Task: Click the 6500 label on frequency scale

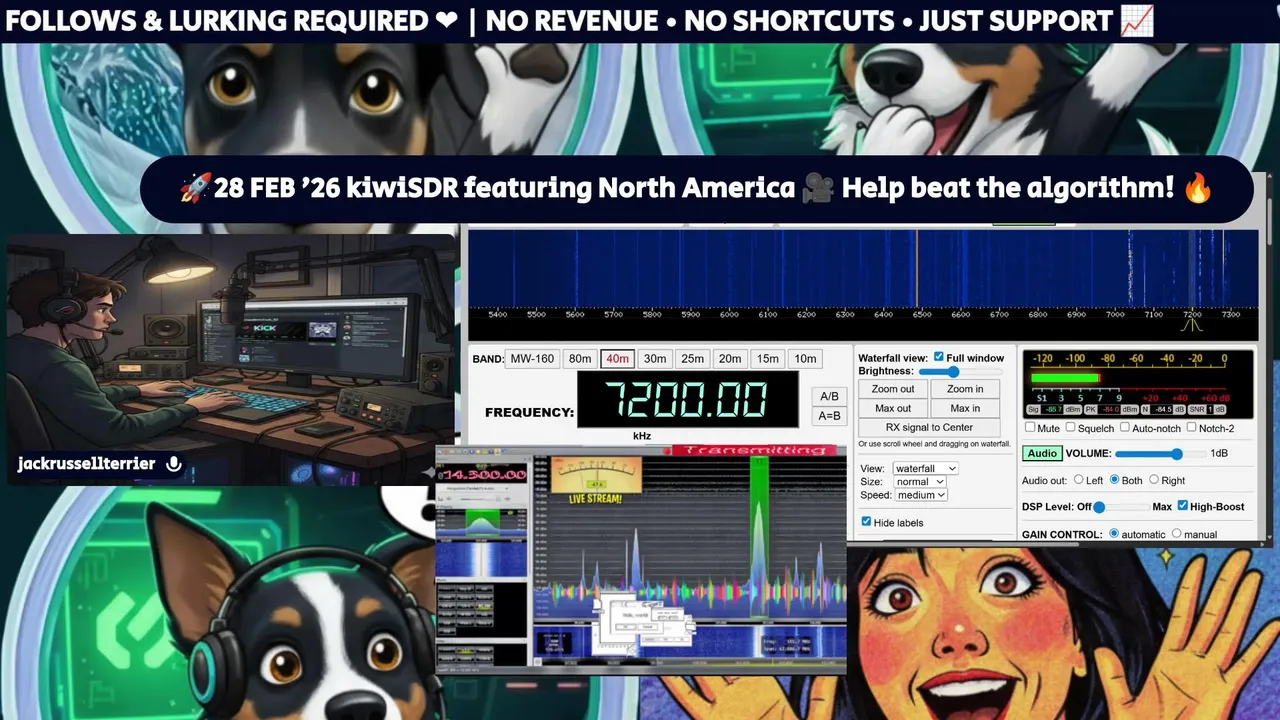Action: pos(920,314)
